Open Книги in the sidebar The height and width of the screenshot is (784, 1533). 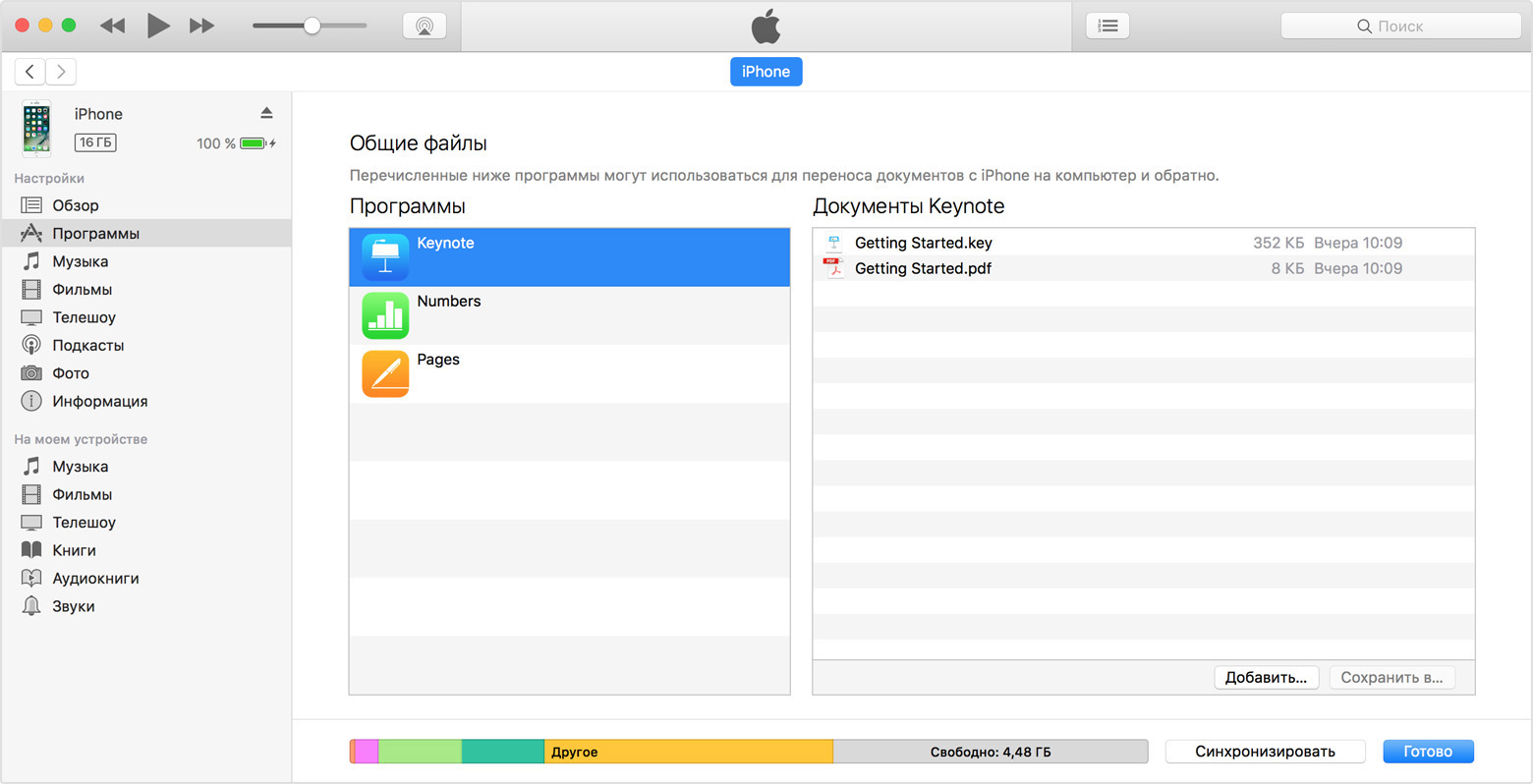pos(145,550)
